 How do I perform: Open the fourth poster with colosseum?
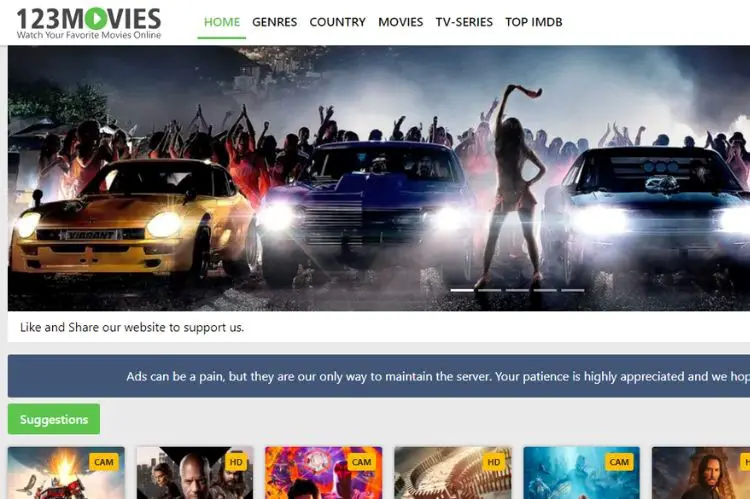pyautogui.click(x=452, y=473)
